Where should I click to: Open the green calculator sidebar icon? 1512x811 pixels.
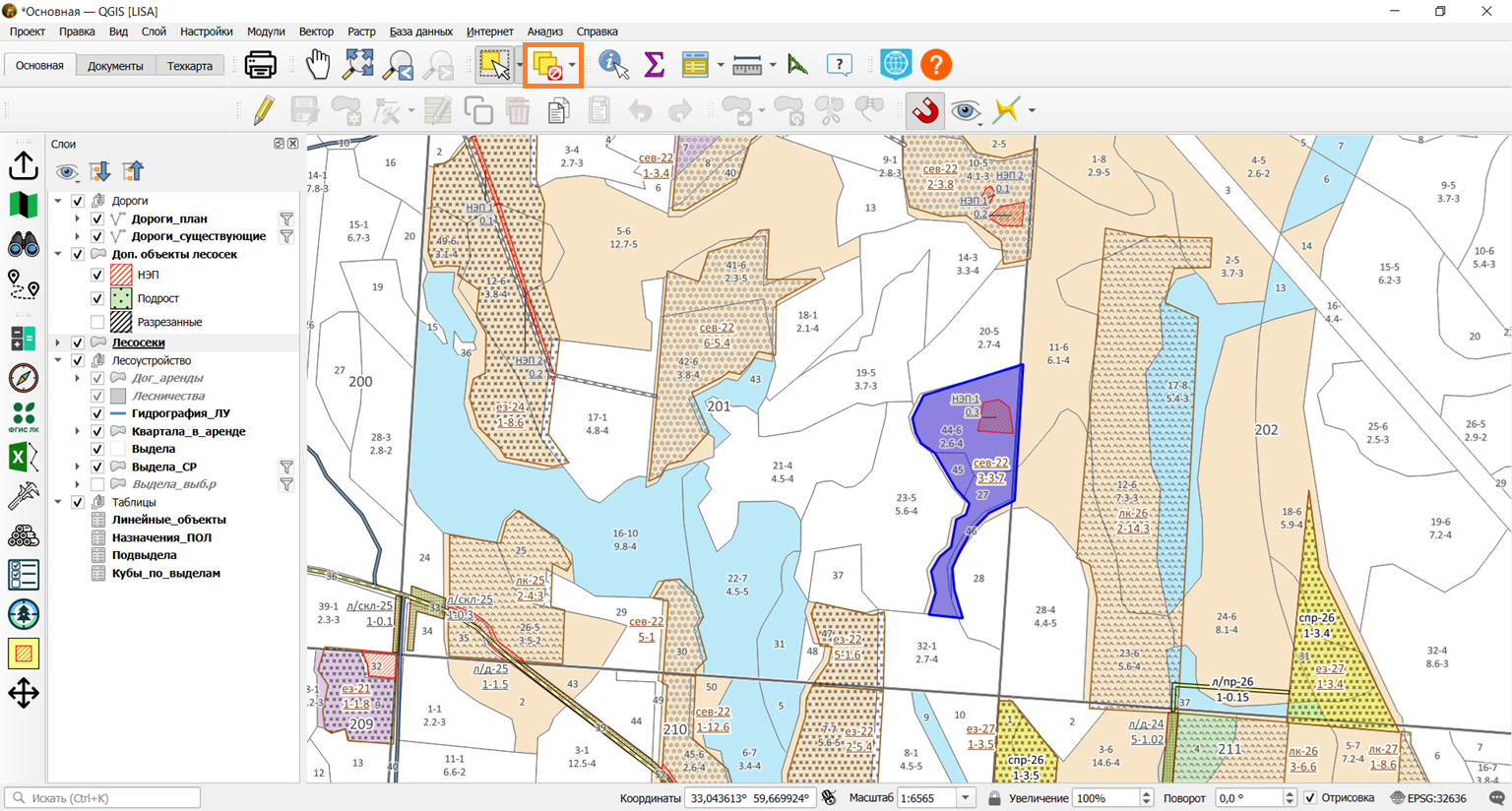click(24, 339)
